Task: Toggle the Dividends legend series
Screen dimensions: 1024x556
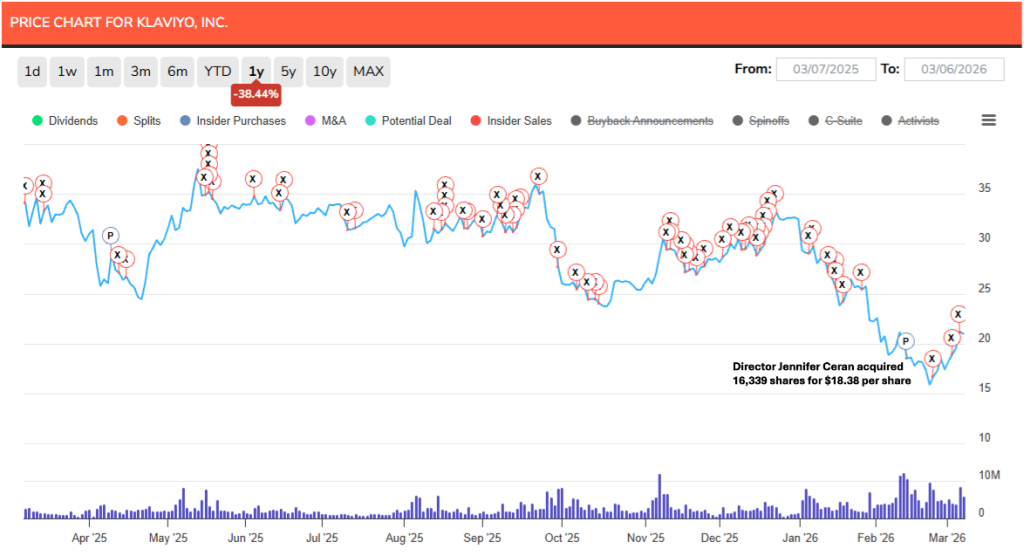Action: (65, 121)
